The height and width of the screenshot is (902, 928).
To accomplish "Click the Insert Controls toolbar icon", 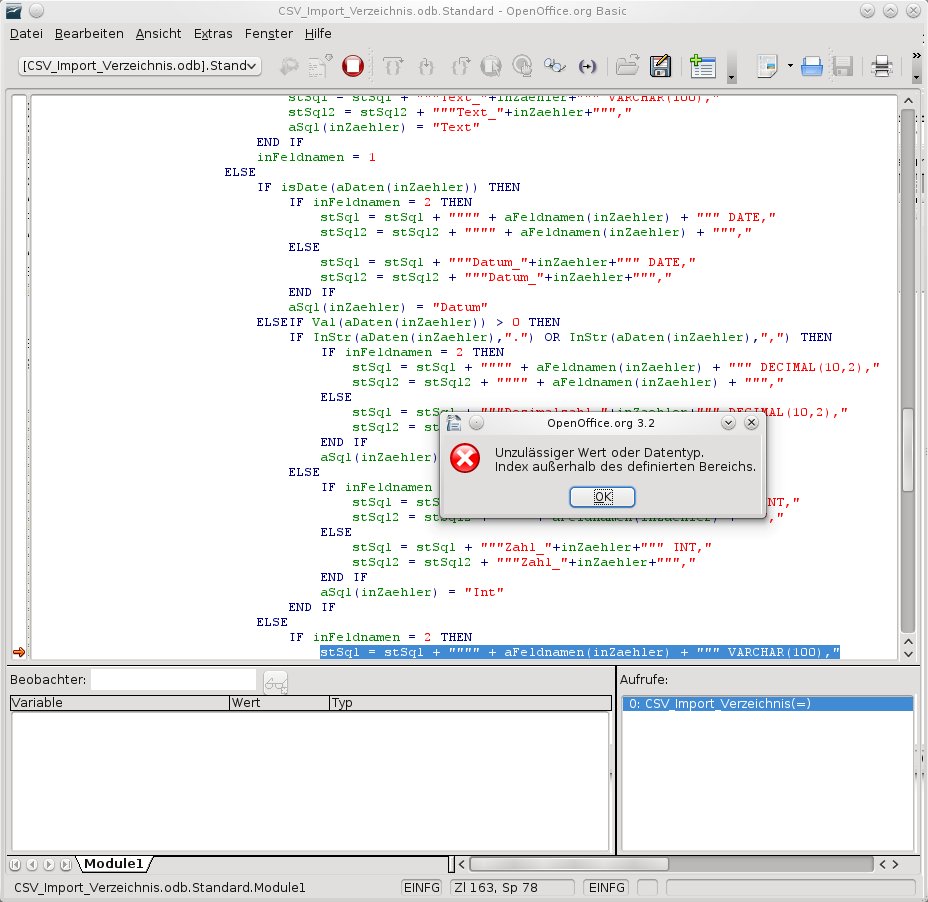I will pos(702,66).
